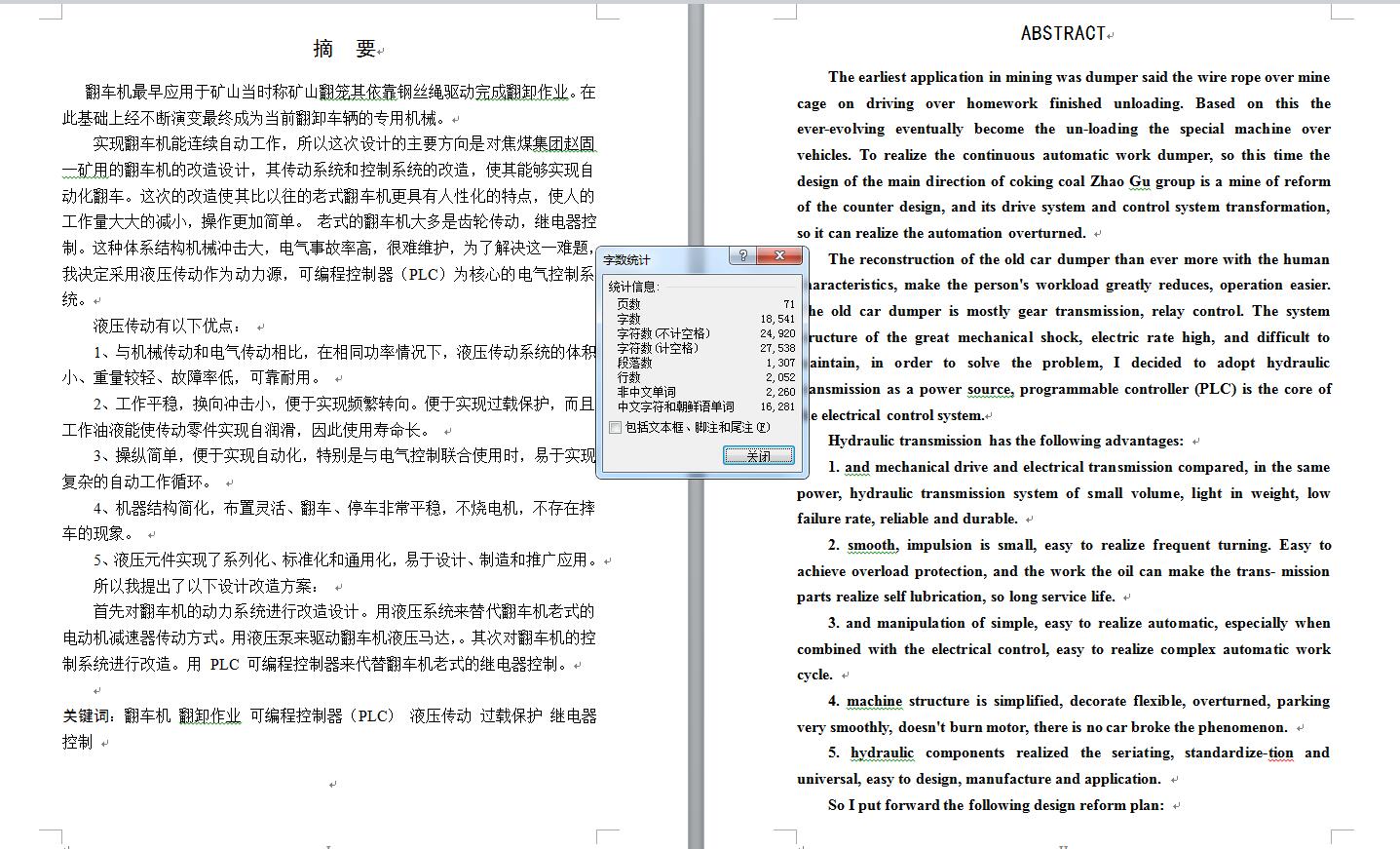Click the ABSTRACT heading on right page

click(x=1063, y=33)
